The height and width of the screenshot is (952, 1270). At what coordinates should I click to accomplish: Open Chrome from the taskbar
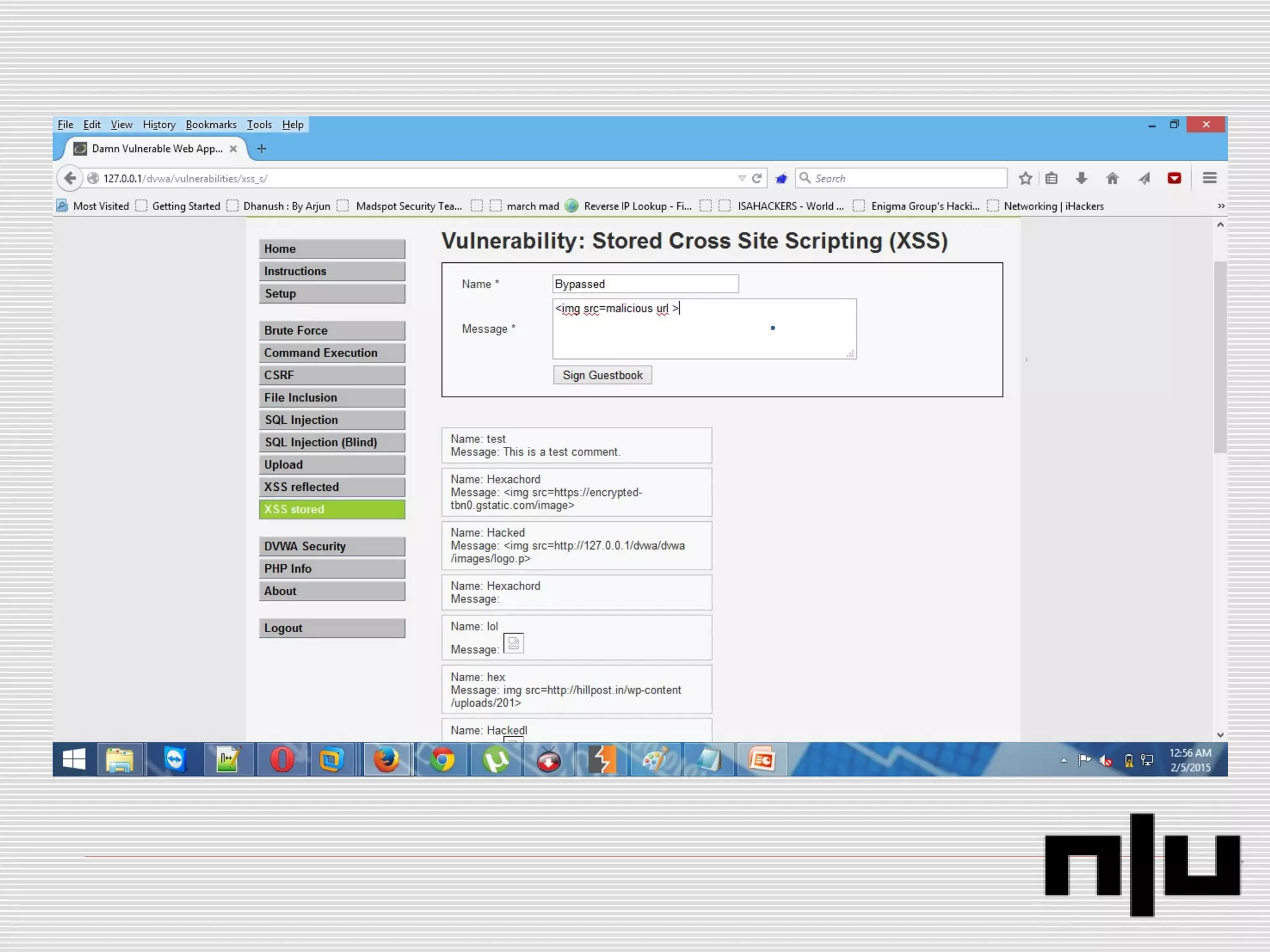tap(442, 760)
